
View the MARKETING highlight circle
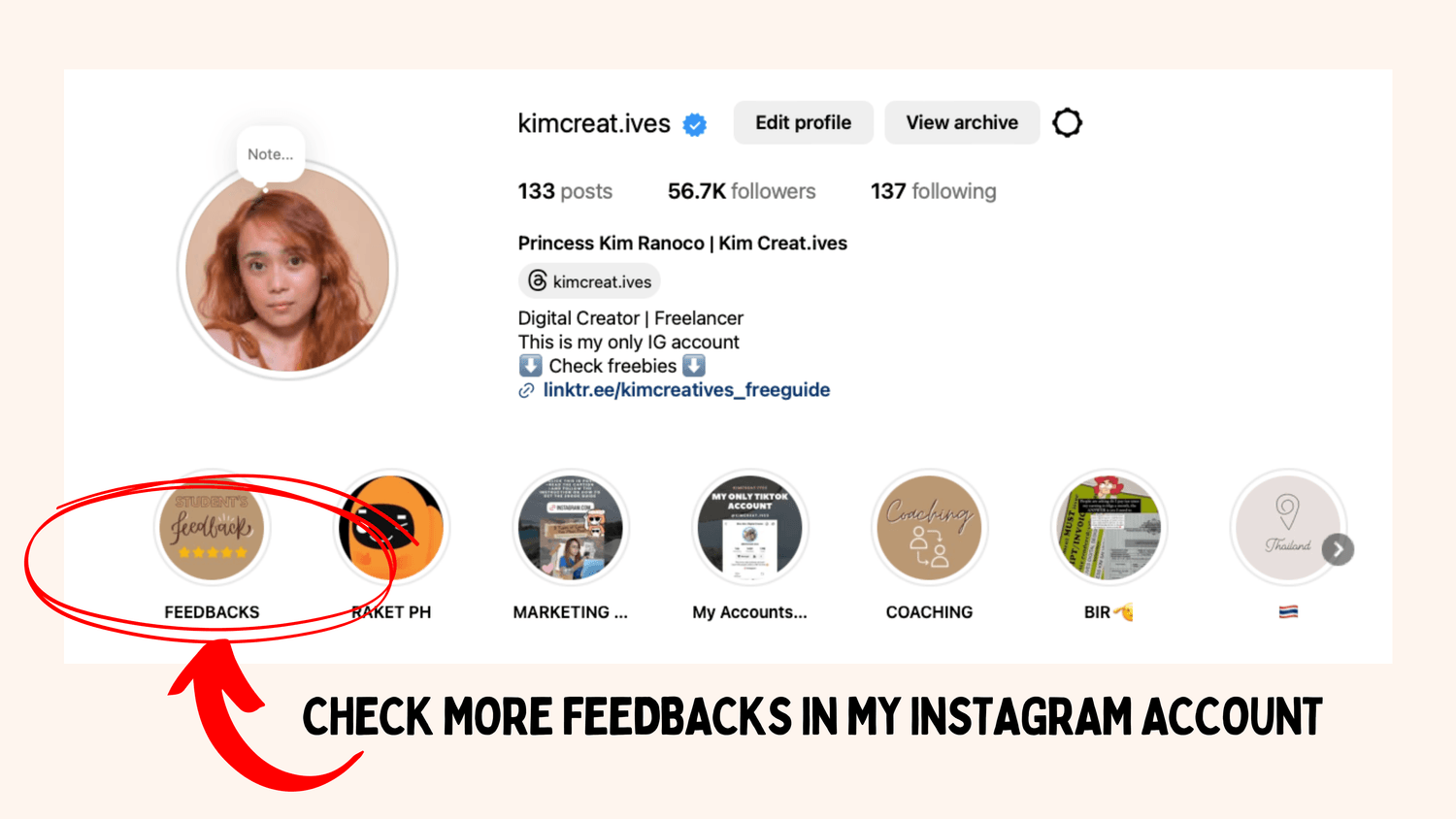[x=571, y=527]
